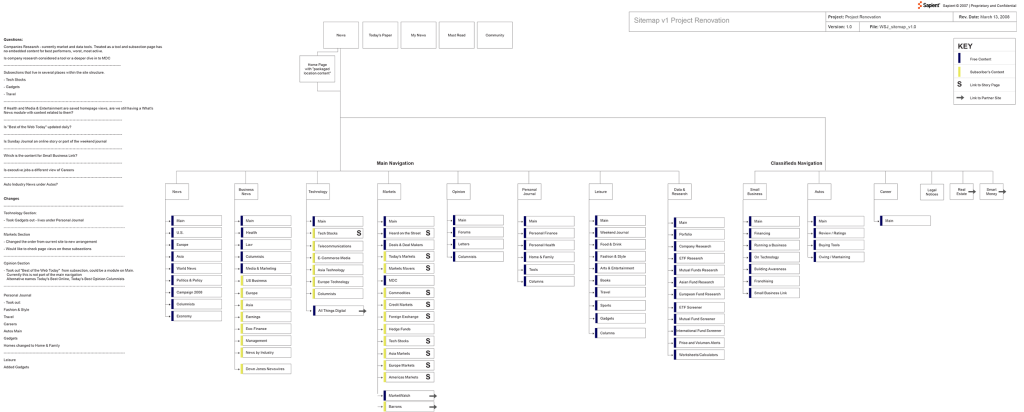Click the Franchising box
Screen dimensions: 1024x412
773,281
